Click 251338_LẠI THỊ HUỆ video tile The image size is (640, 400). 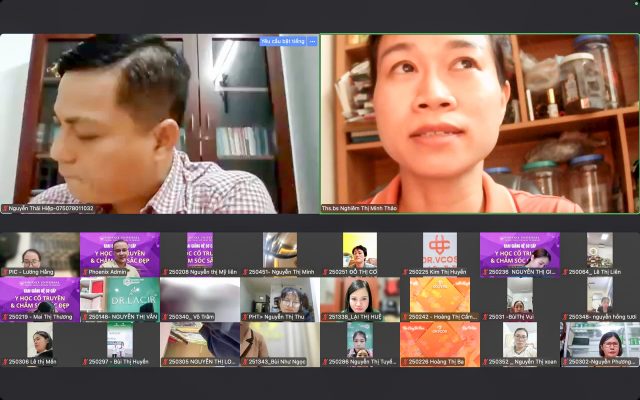359,295
